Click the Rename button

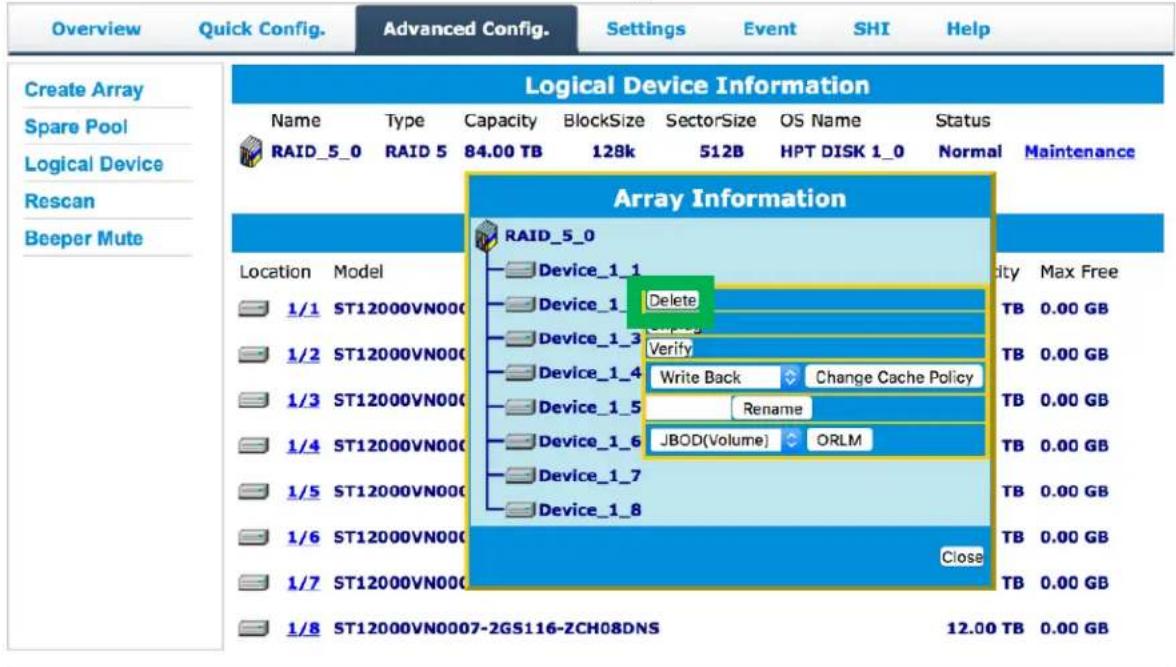coord(772,409)
